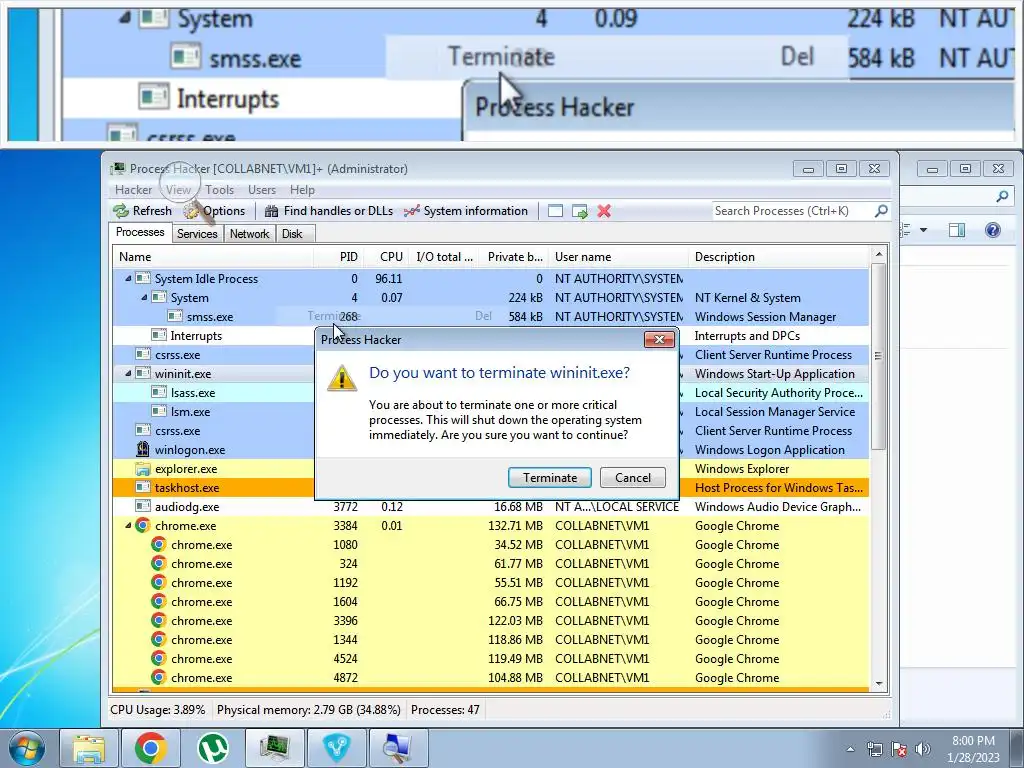This screenshot has height=768, width=1024.
Task: Click the search magnifier in Search Processes
Action: point(881,211)
